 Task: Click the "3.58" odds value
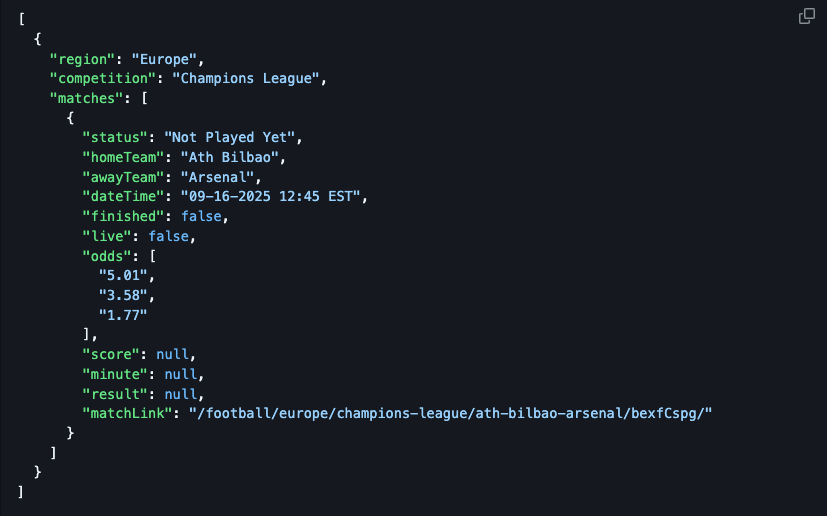tap(127, 295)
